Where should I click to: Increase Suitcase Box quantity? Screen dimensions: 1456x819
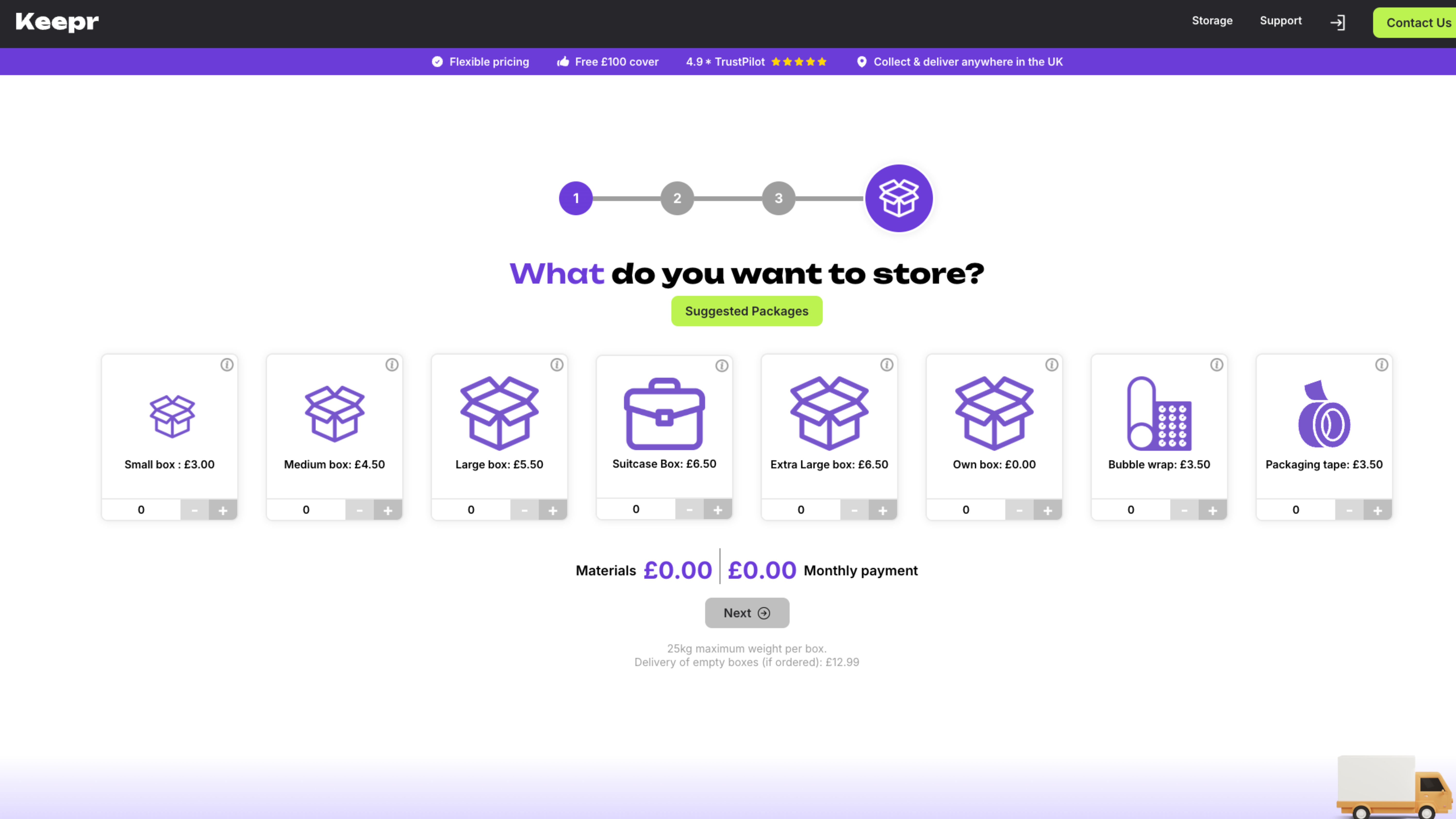718,509
